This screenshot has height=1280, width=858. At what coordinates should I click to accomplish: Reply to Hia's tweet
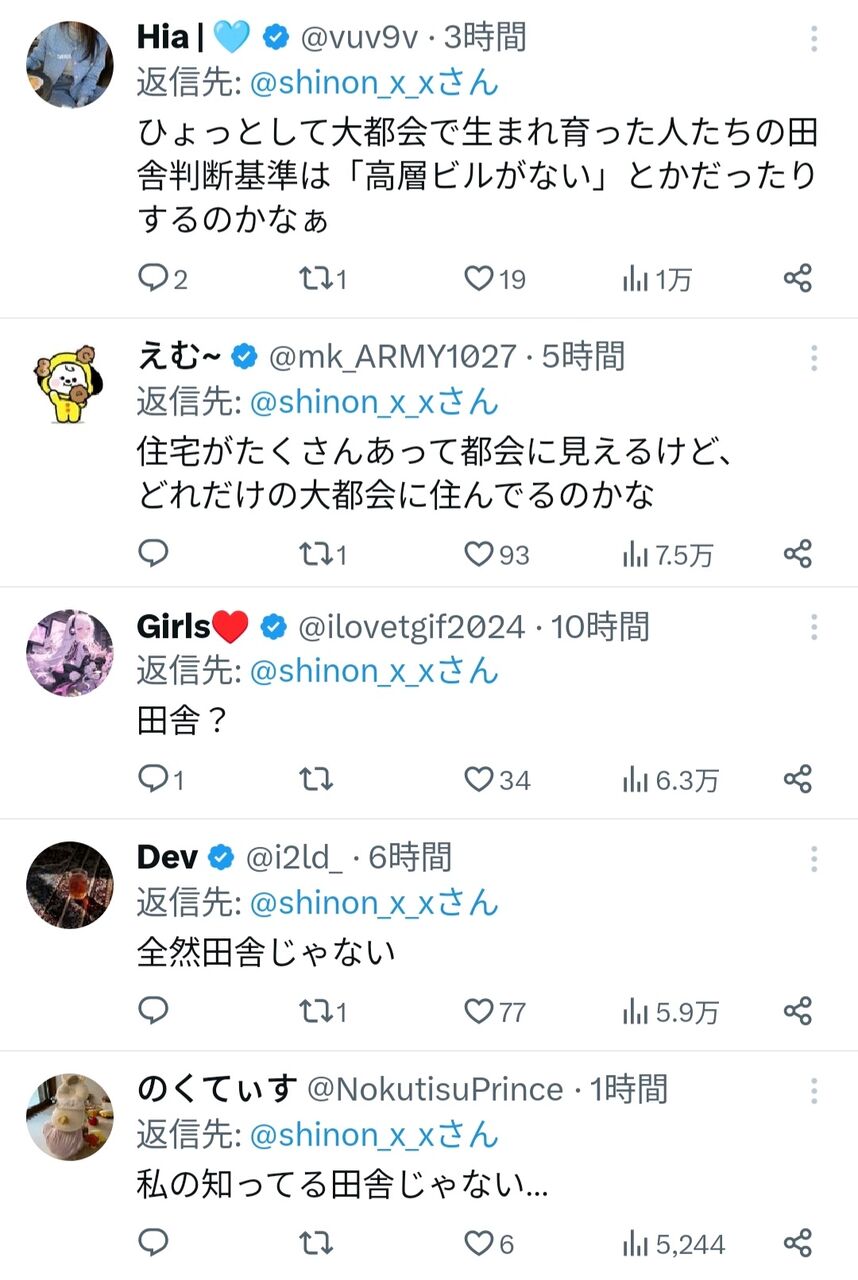tap(162, 279)
